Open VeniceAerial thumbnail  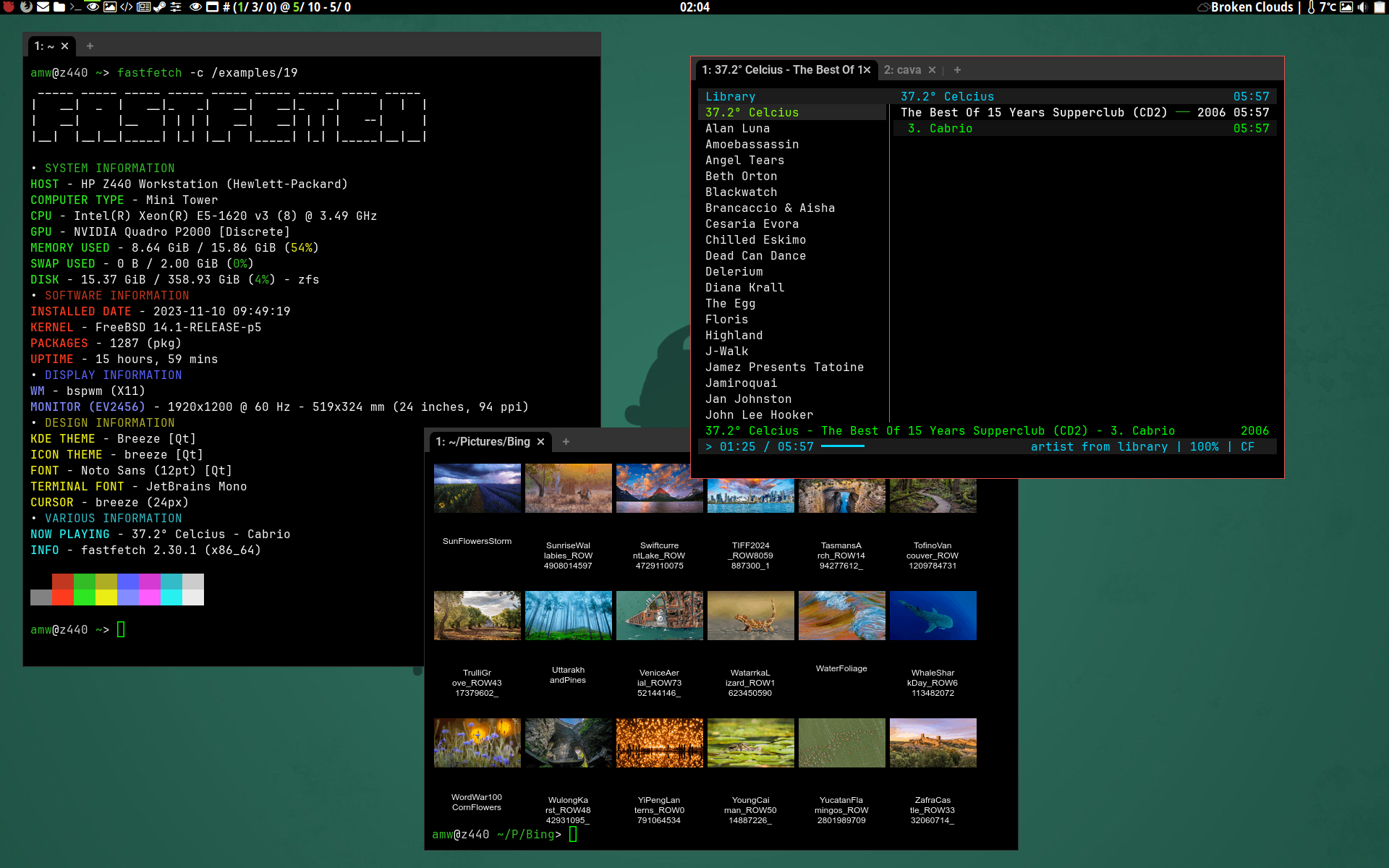click(x=660, y=616)
